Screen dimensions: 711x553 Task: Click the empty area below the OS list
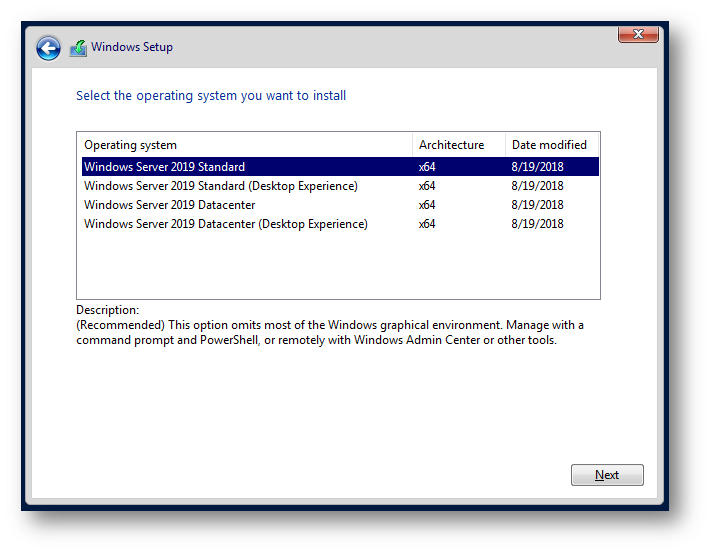click(338, 266)
